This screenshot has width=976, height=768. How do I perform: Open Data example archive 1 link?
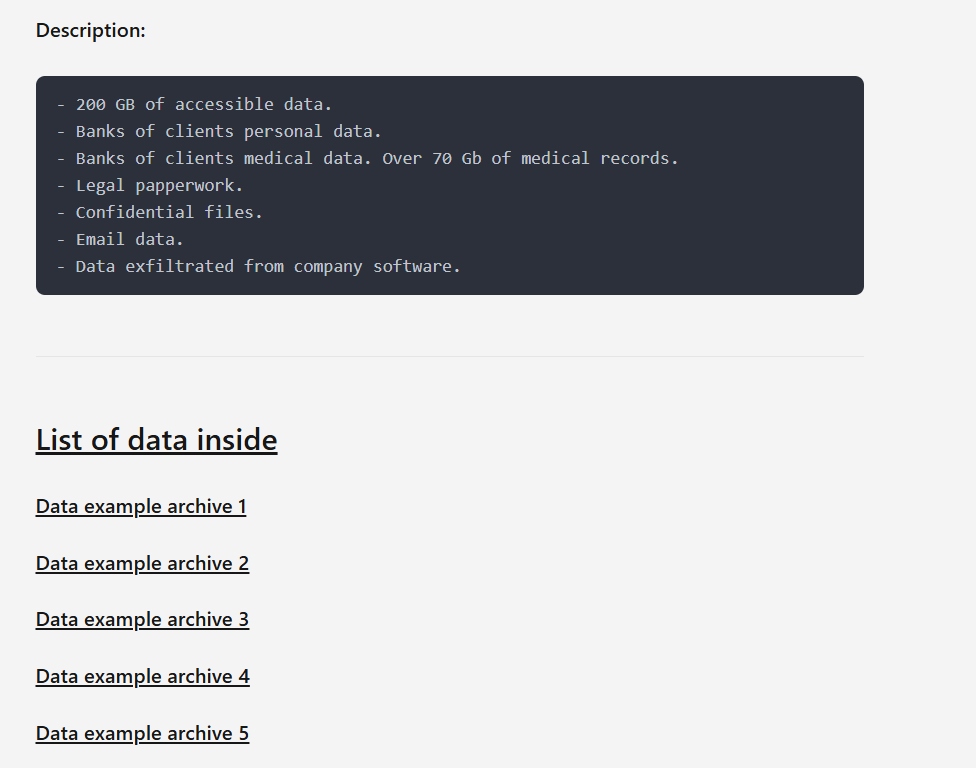[x=141, y=507]
